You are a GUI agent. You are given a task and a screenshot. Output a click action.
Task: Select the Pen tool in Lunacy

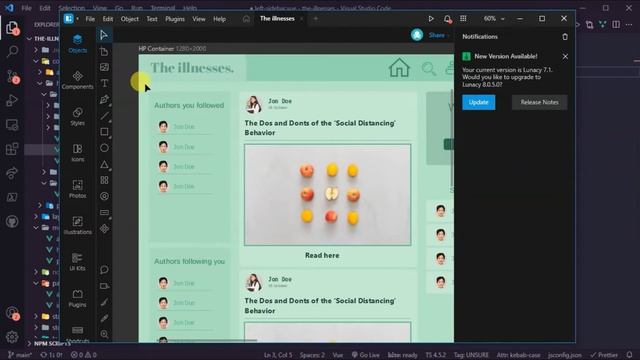(x=104, y=99)
